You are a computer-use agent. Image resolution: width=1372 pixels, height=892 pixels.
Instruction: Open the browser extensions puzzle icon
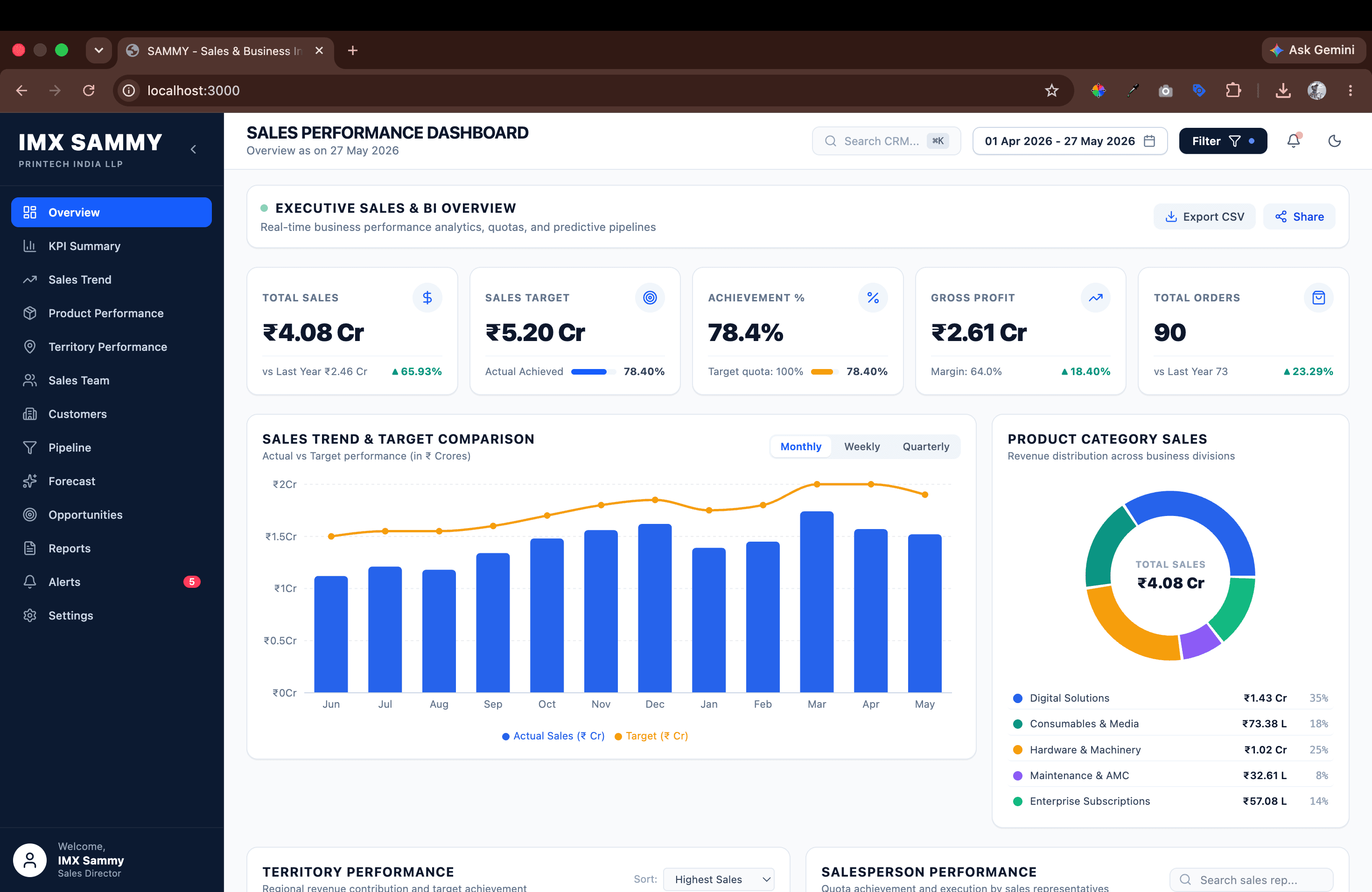pos(1233,91)
